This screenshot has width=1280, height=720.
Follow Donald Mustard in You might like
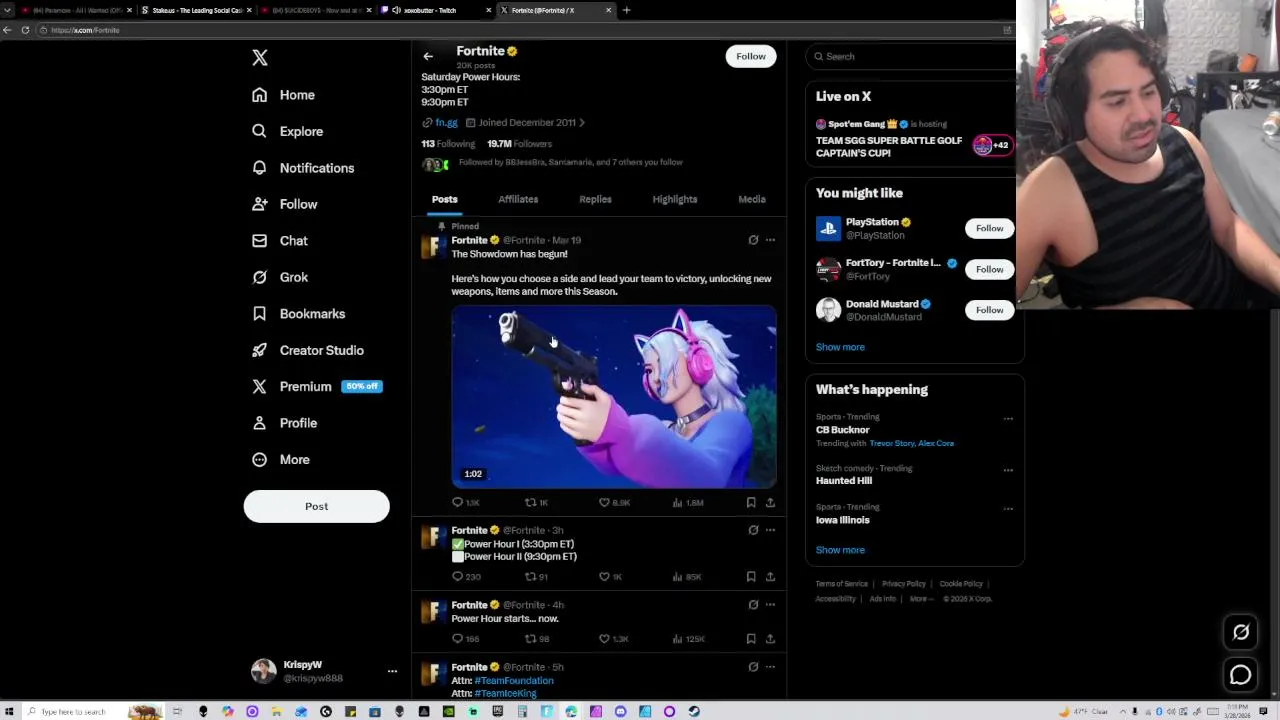click(x=989, y=310)
